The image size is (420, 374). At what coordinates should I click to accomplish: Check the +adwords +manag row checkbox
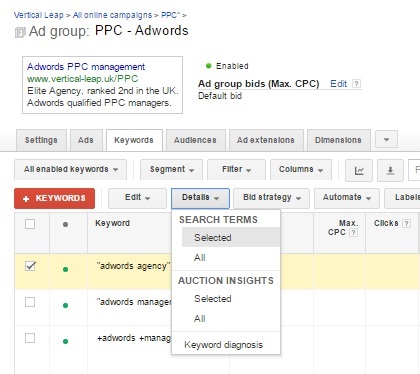pyautogui.click(x=30, y=338)
